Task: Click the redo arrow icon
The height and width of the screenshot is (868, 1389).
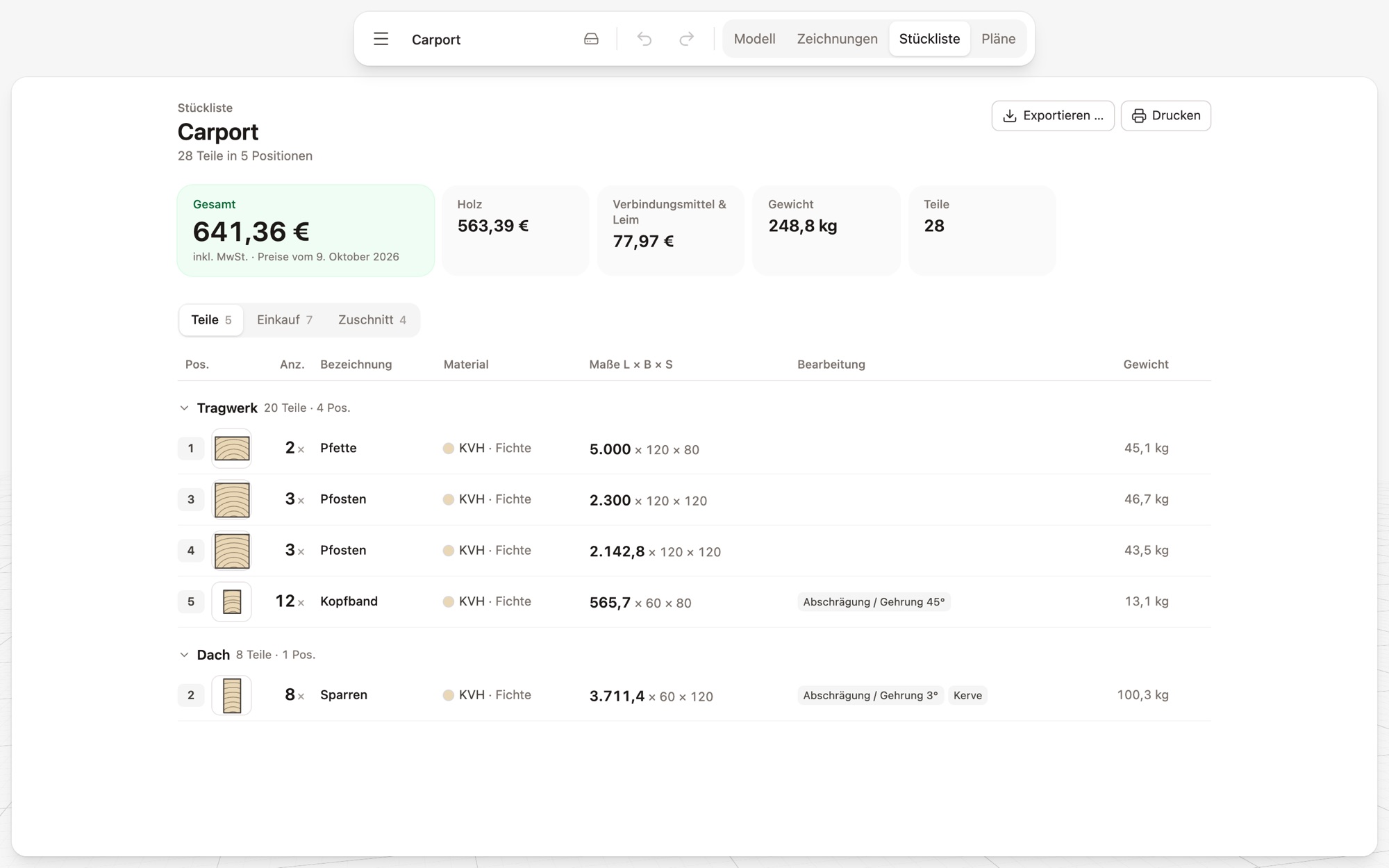Action: [686, 39]
